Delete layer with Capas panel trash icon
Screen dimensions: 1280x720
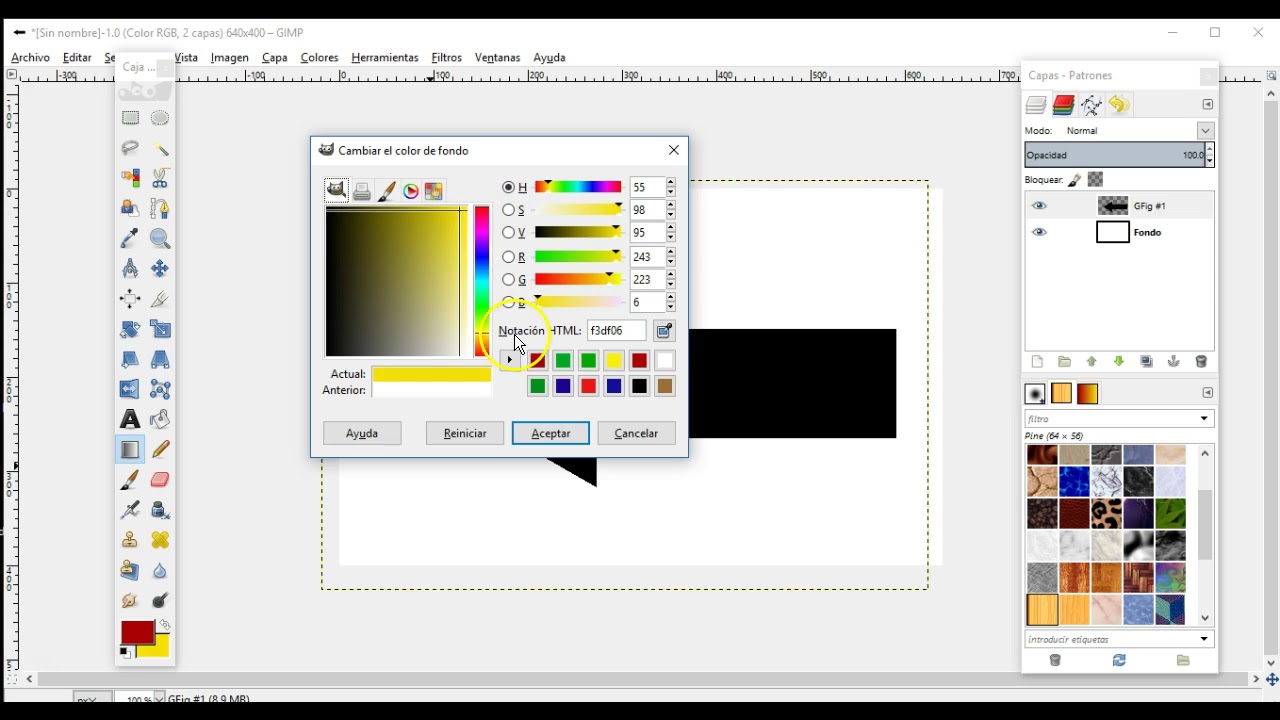click(x=1201, y=362)
